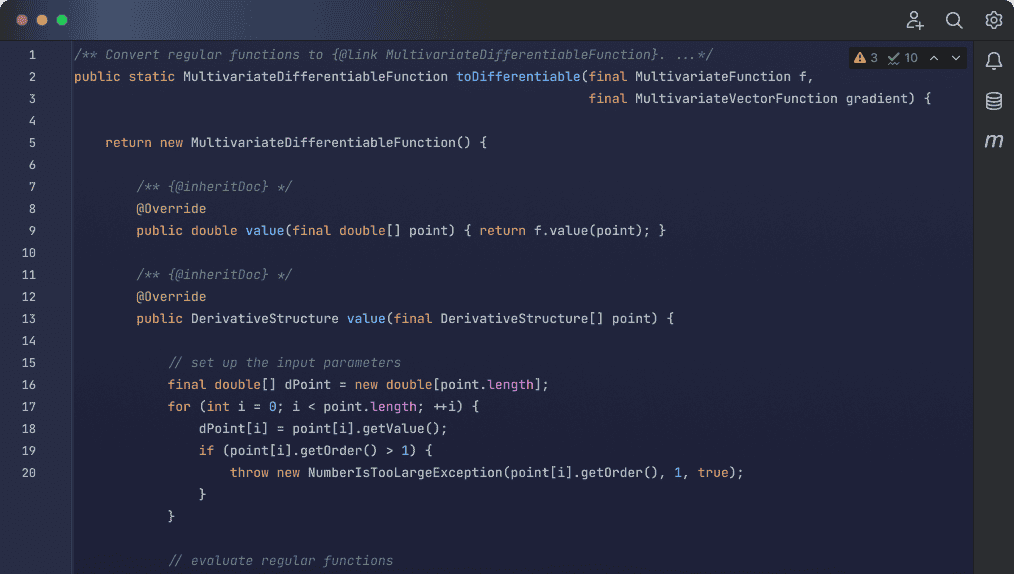Select the @Override annotation on line 8
The height and width of the screenshot is (574, 1014).
pos(171,209)
